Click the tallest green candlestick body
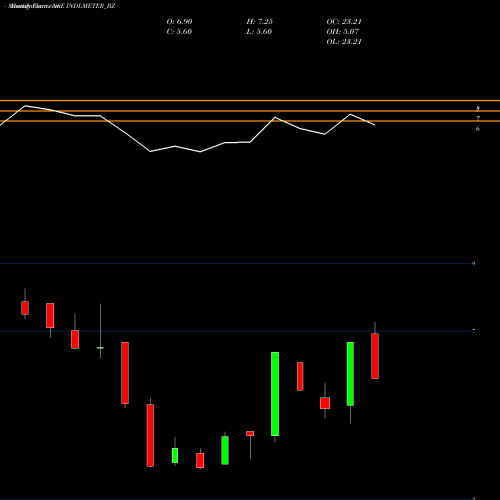 click(x=275, y=394)
